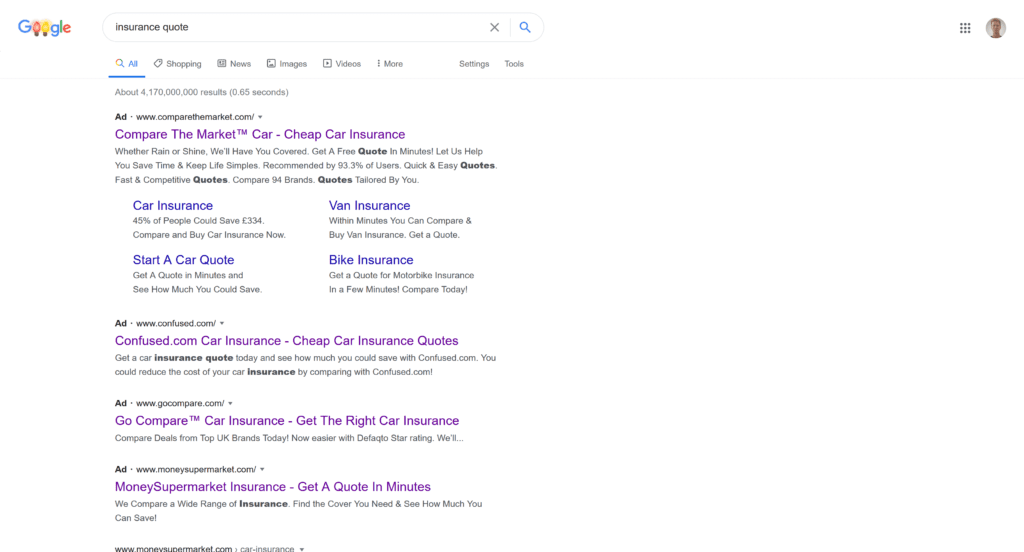
Task: Expand the gocompare.com ad dropdown arrow
Action: pos(230,404)
